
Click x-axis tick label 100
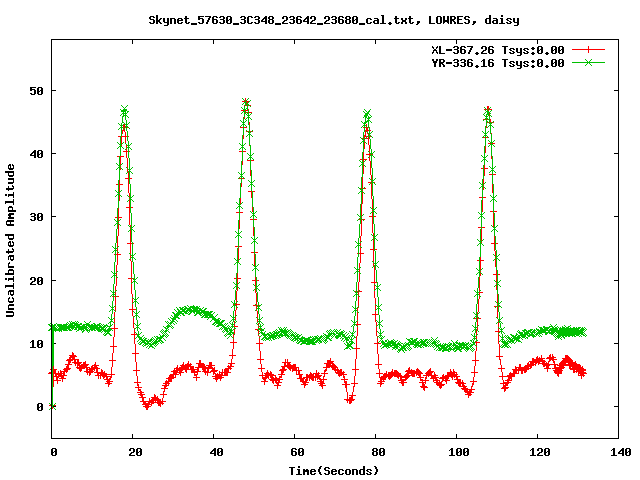(x=459, y=452)
